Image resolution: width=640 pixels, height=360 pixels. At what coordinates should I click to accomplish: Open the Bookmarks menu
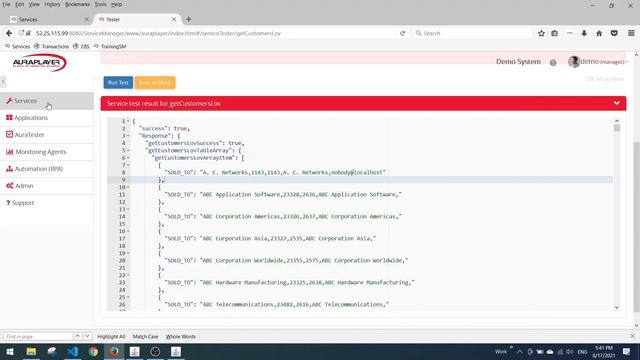pyautogui.click(x=77, y=4)
